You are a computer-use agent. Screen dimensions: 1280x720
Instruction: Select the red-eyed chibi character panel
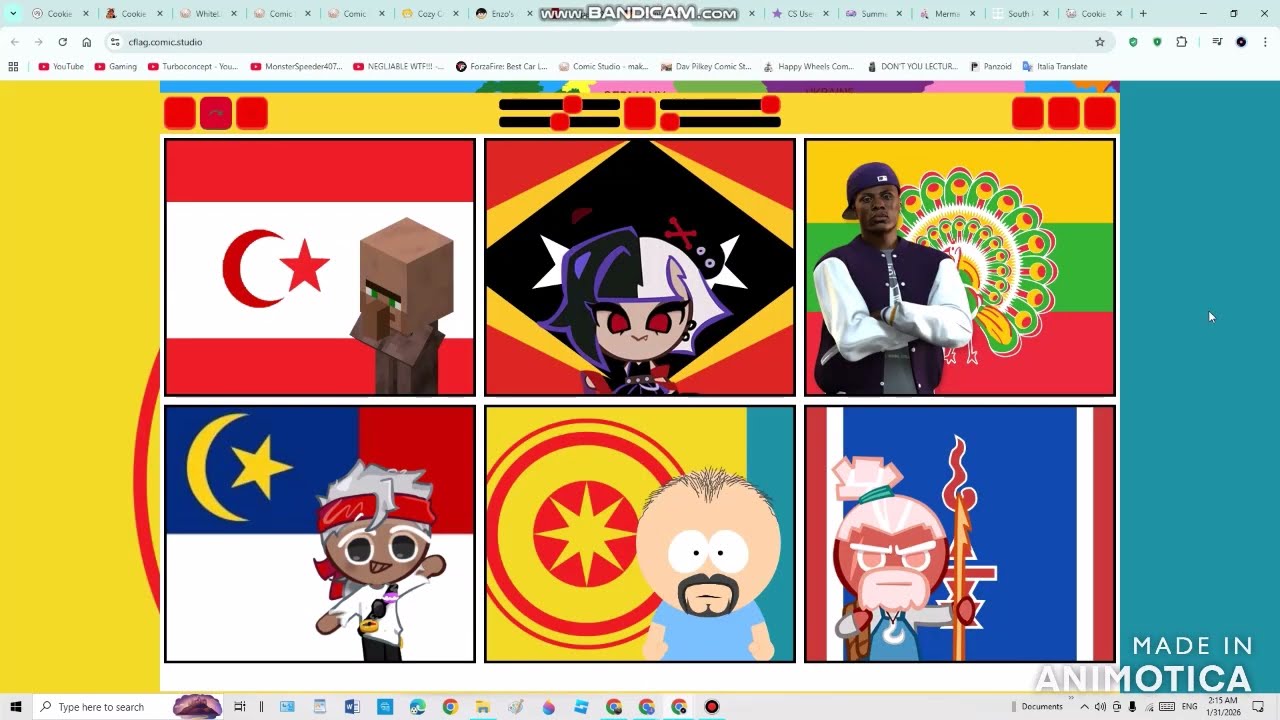[640, 268]
